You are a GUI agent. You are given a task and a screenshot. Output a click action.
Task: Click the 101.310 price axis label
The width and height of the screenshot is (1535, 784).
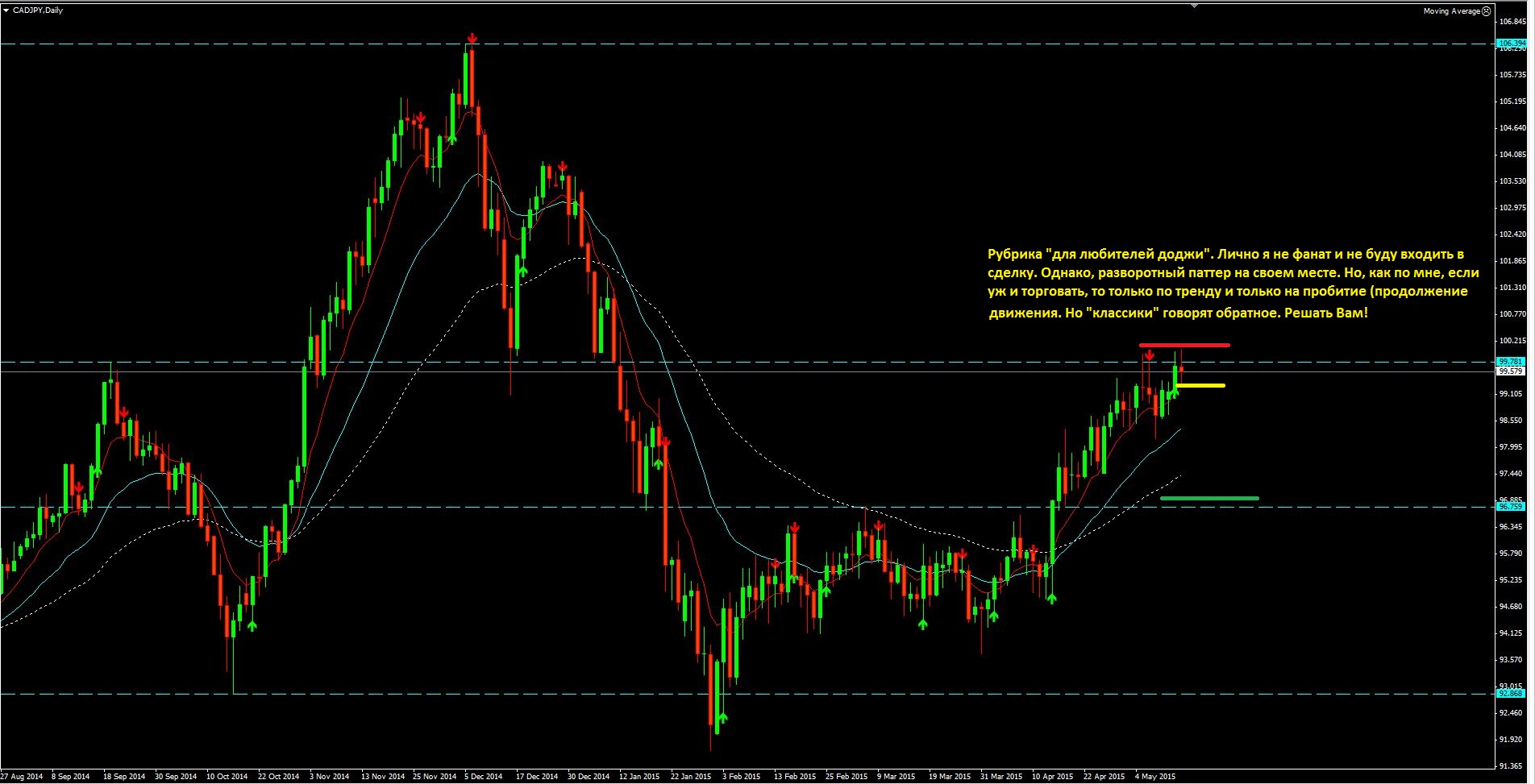point(1512,288)
